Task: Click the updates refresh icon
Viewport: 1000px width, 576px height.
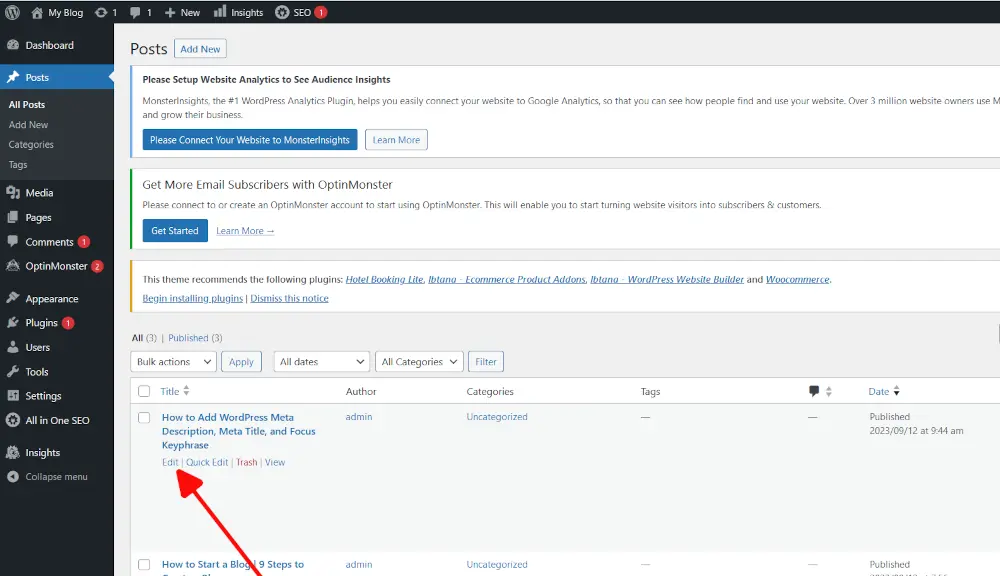Action: (x=101, y=12)
